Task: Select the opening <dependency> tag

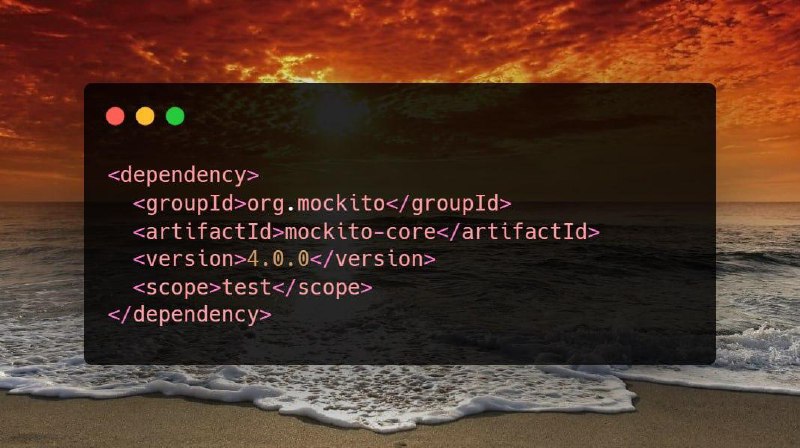Action: [x=184, y=176]
